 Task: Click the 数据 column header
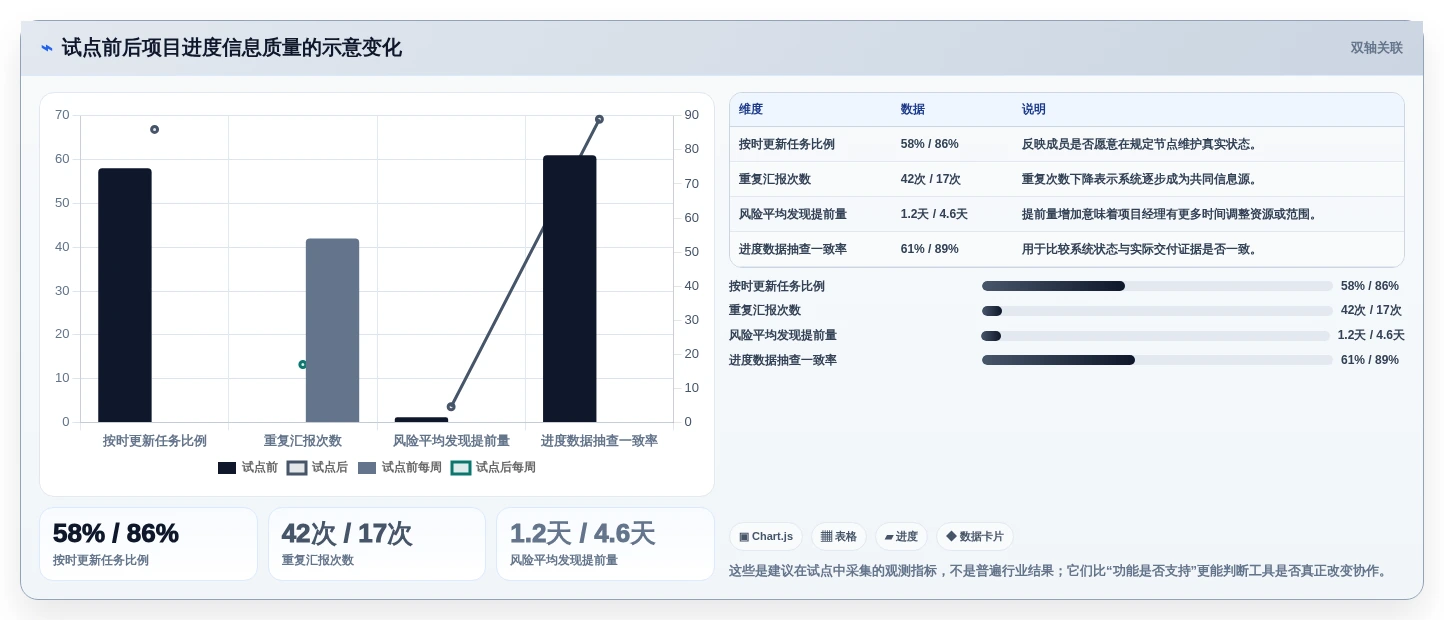click(x=913, y=109)
